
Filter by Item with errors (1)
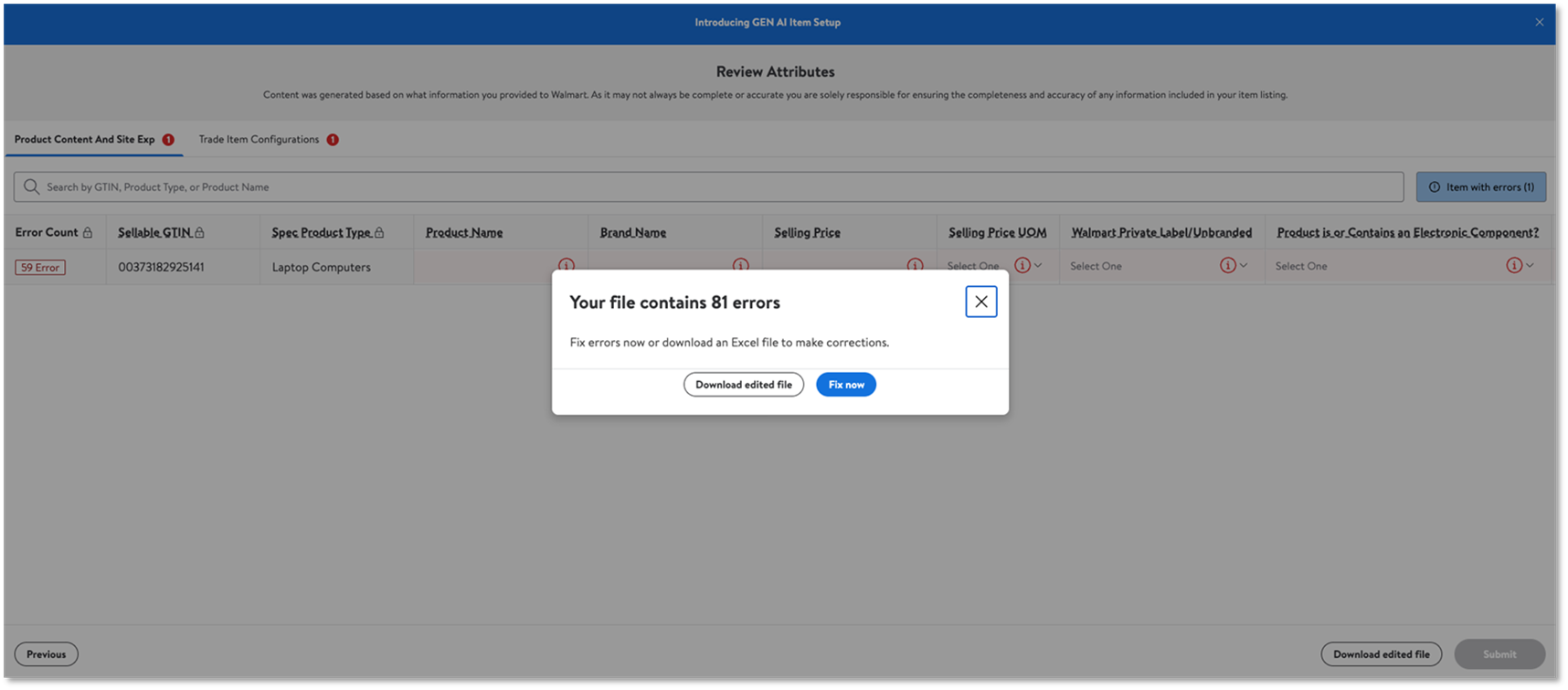1481,187
